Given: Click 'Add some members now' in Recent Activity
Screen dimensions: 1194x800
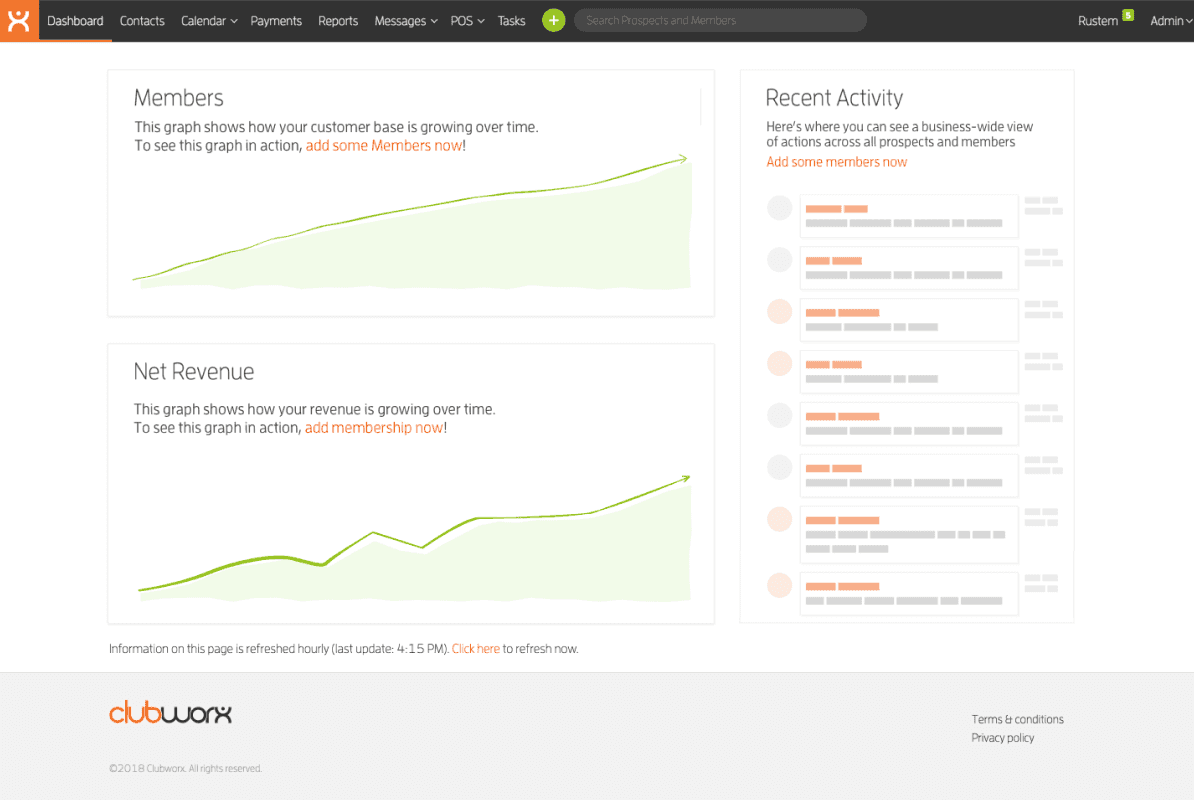Looking at the screenshot, I should [836, 161].
